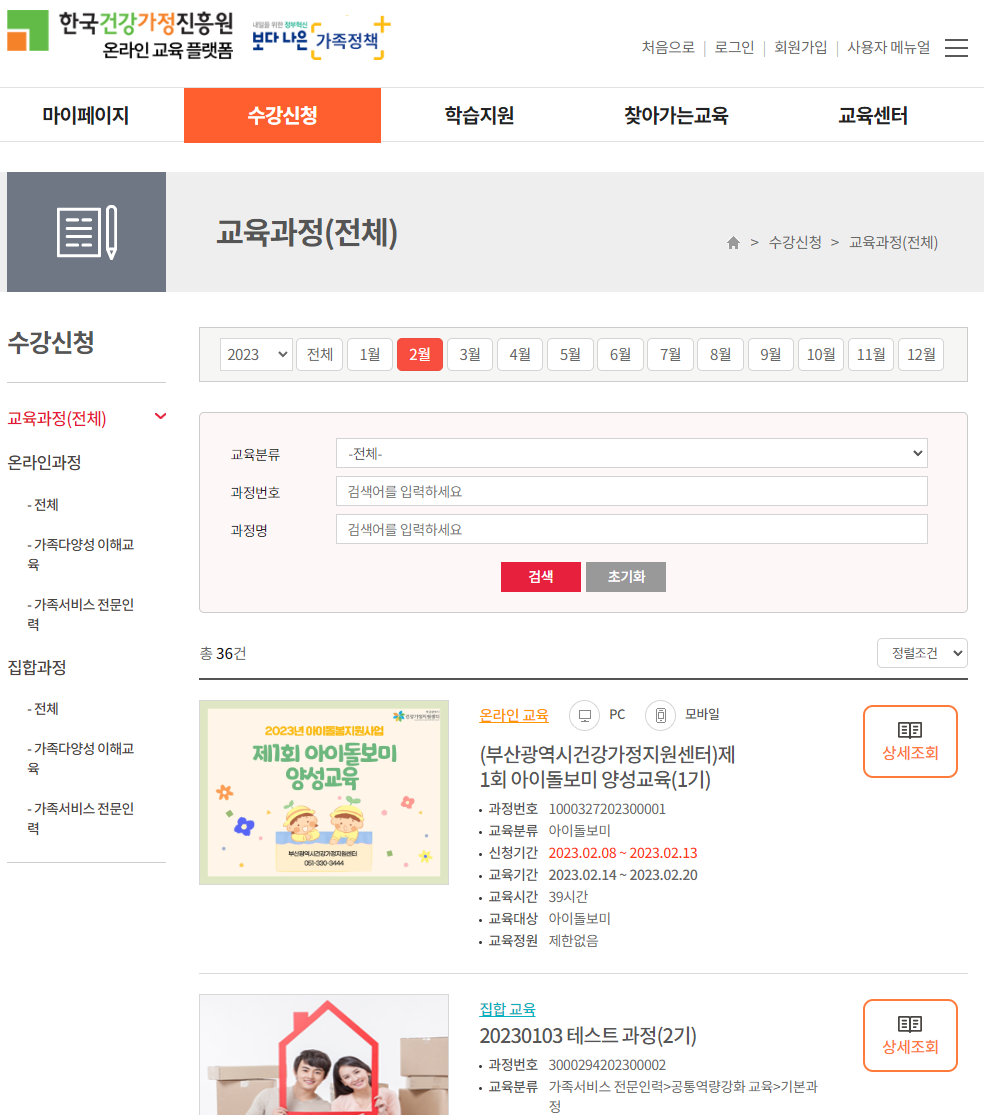The image size is (984, 1115).
Task: Open the year 2023 dropdown
Action: (255, 354)
